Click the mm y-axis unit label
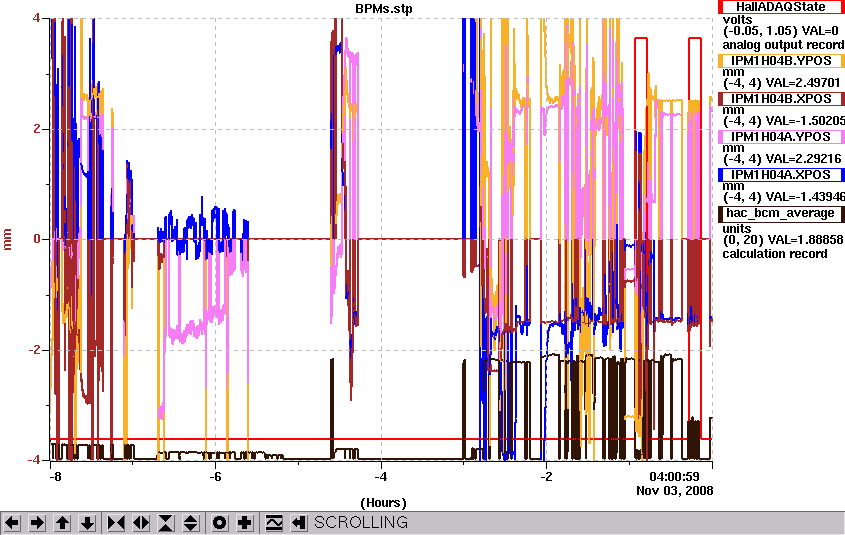The width and height of the screenshot is (845, 535). tap(7, 239)
